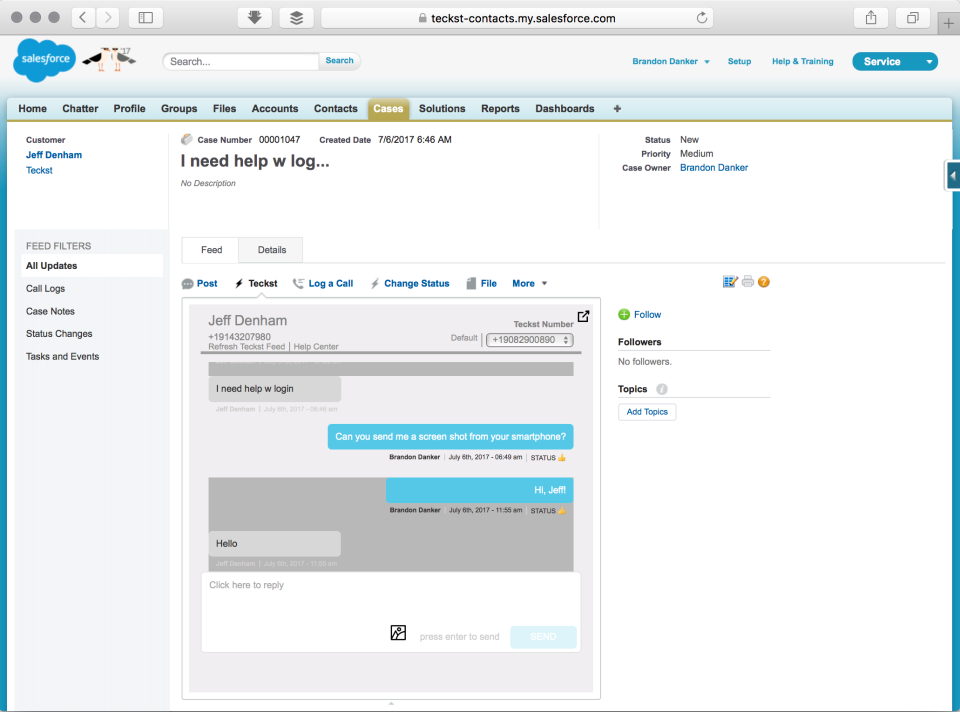Screen dimensions: 960x712
Task: Click the Add Topics button
Action: (x=647, y=412)
